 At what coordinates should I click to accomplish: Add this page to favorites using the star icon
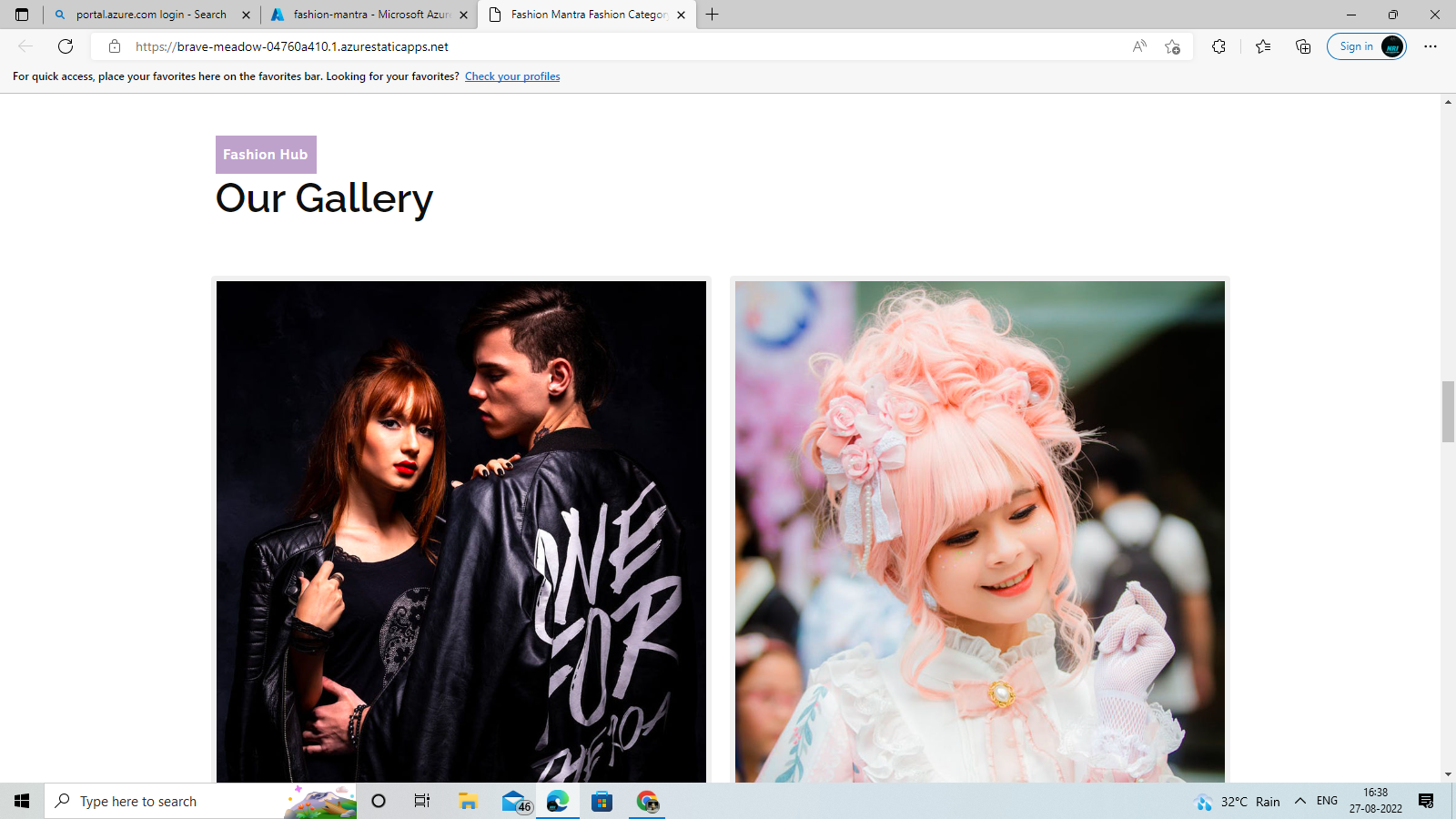(x=1170, y=46)
